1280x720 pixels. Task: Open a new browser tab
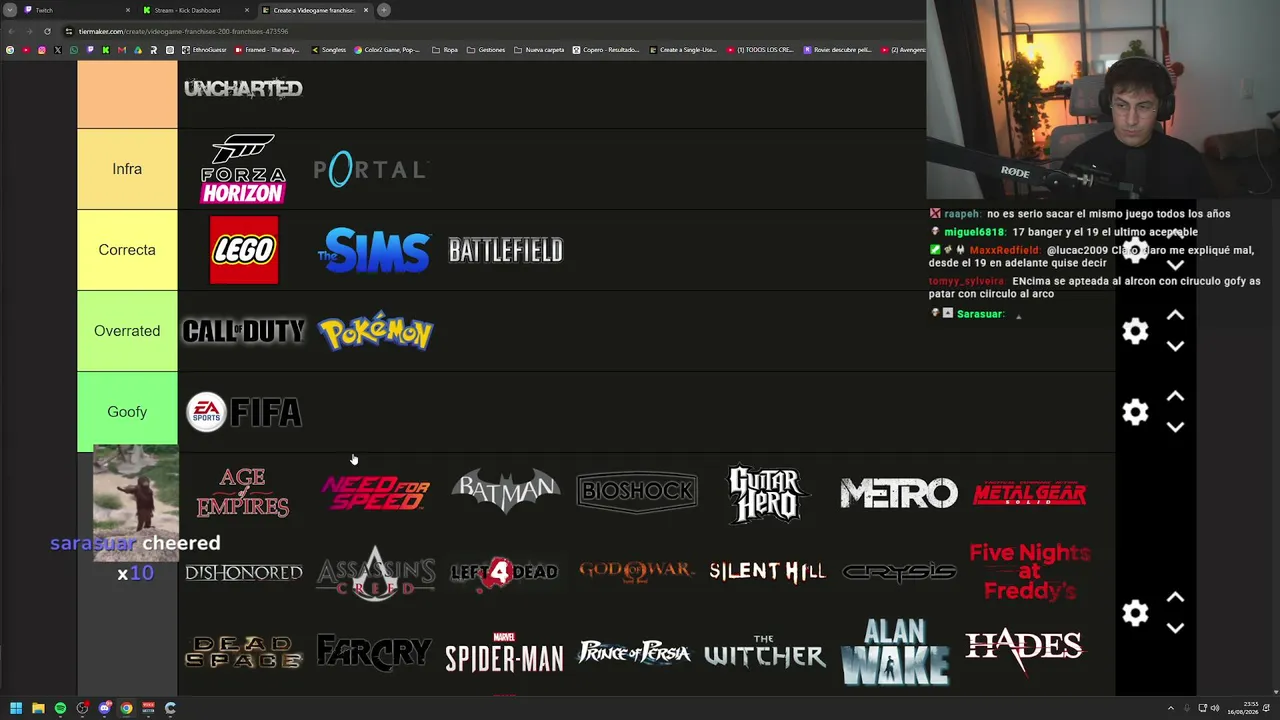pyautogui.click(x=384, y=10)
